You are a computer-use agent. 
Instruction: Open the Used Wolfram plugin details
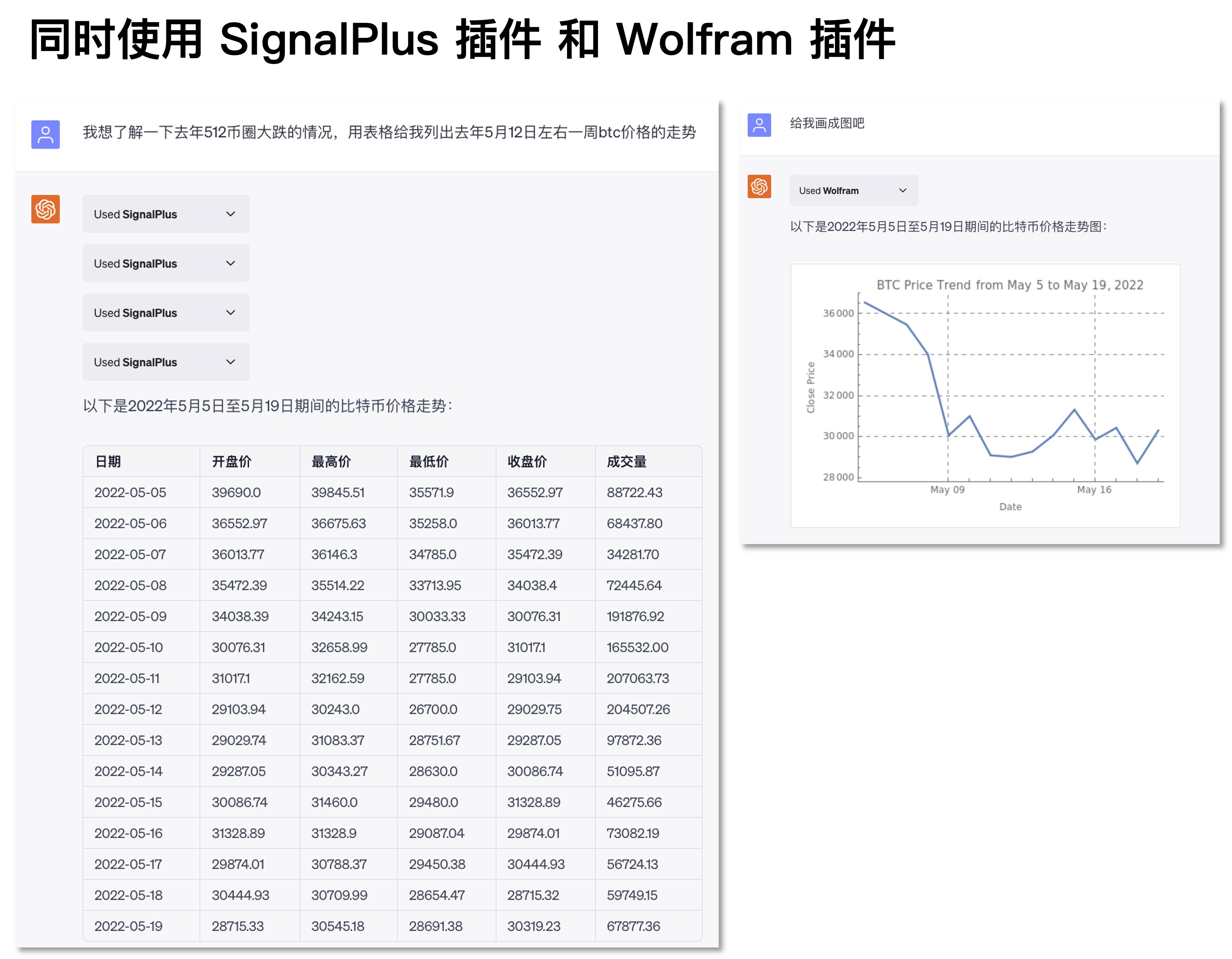point(853,191)
